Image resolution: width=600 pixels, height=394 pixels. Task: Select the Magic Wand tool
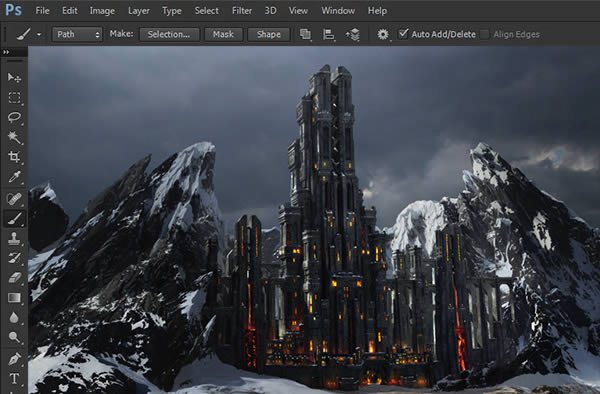(x=14, y=137)
